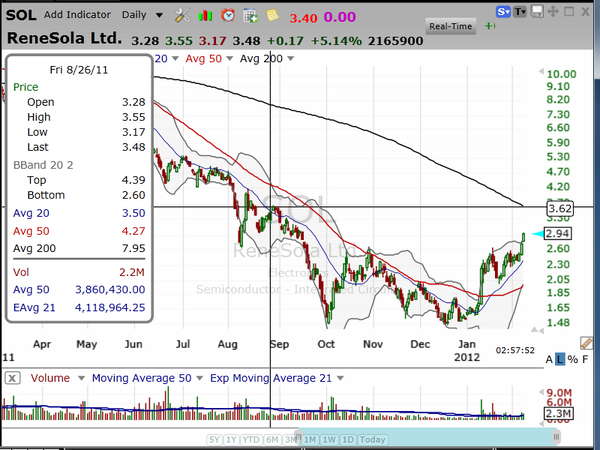Open the yellow sticky note icon
600x450 pixels.
click(x=272, y=15)
